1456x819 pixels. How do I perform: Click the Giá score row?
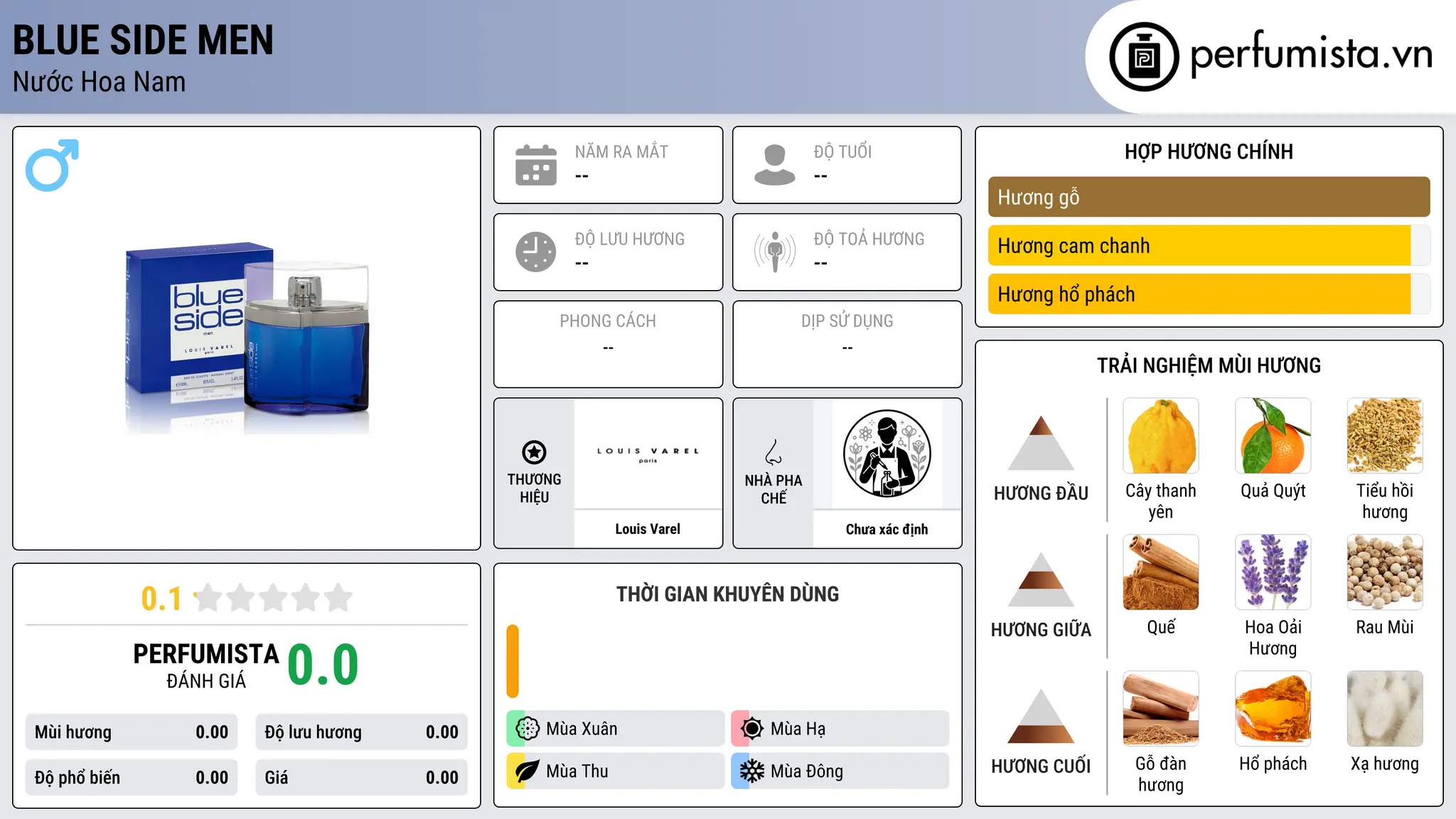pyautogui.click(x=361, y=778)
